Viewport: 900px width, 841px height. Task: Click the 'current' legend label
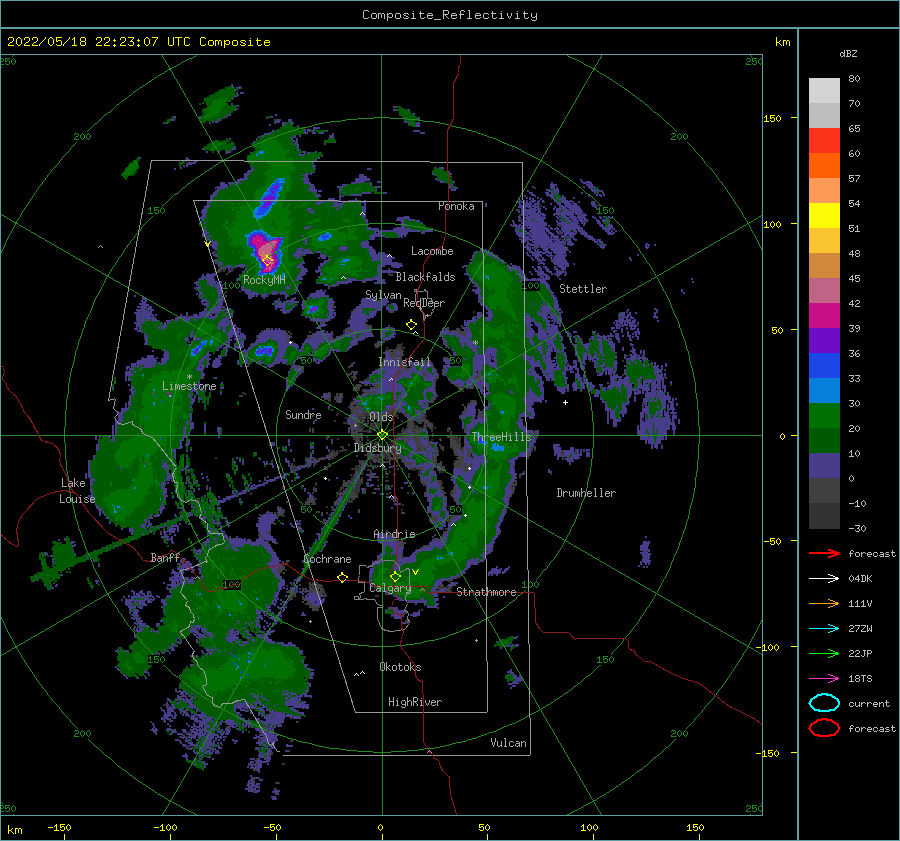869,703
